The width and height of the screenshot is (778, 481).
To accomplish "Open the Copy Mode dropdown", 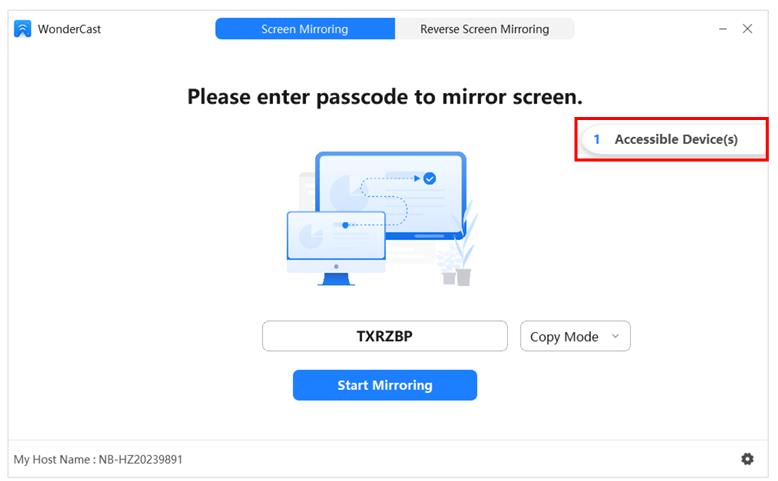I will (x=575, y=337).
